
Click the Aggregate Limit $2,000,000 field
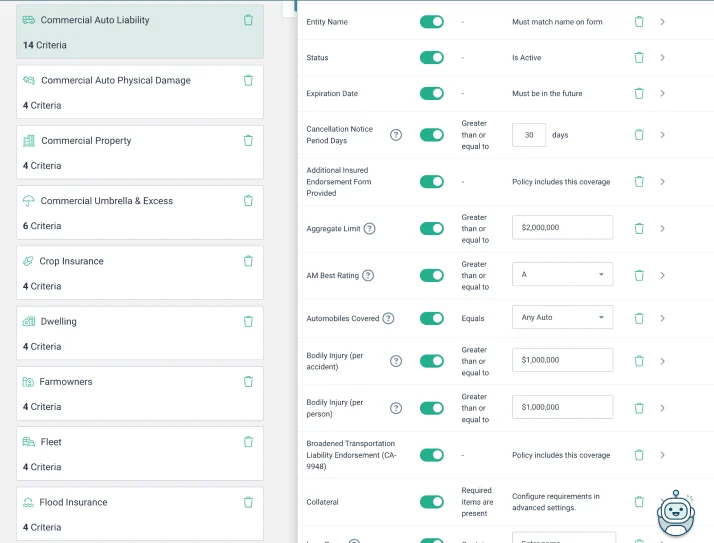click(x=562, y=227)
